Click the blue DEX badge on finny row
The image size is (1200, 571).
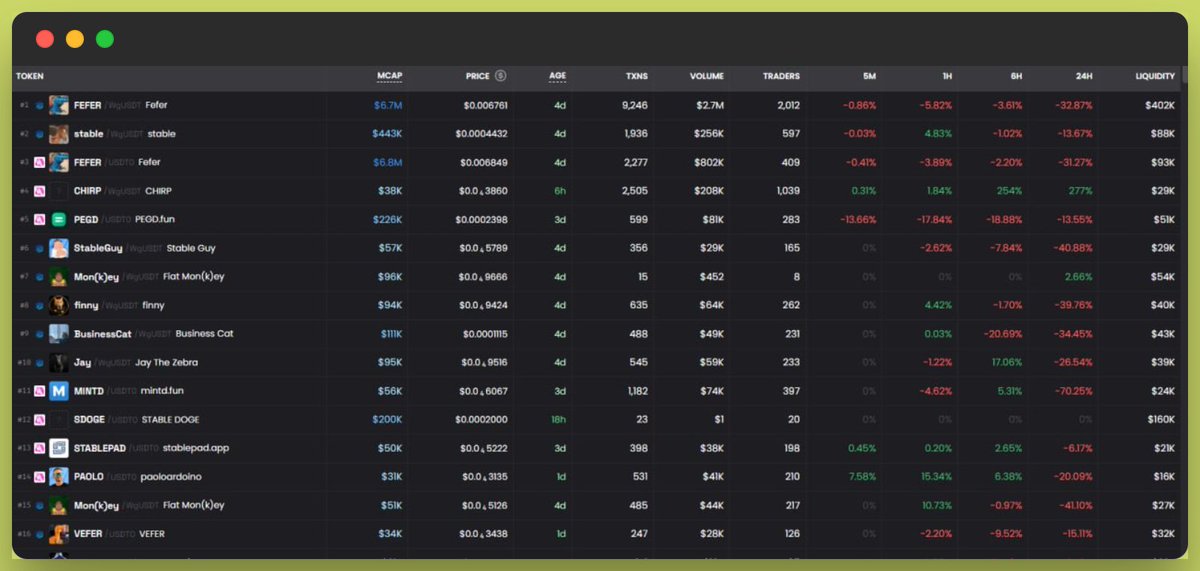(x=40, y=305)
